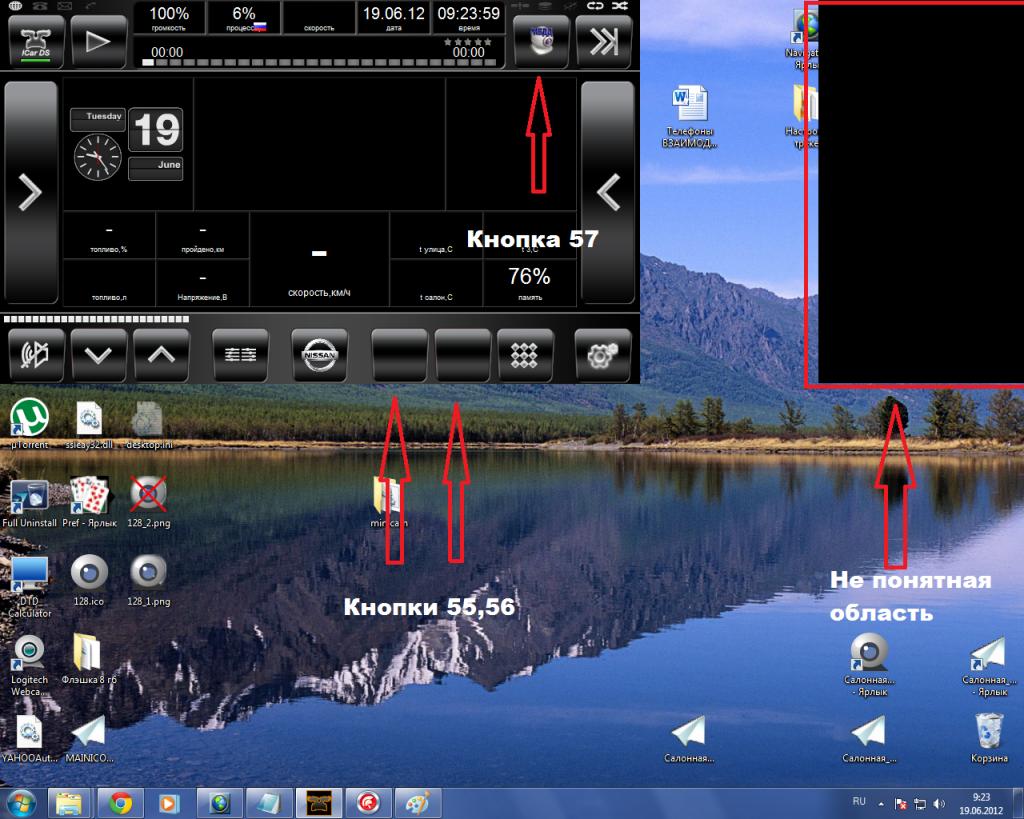The width and height of the screenshot is (1024, 819).
Task: Skip to the next track
Action: pos(604,42)
